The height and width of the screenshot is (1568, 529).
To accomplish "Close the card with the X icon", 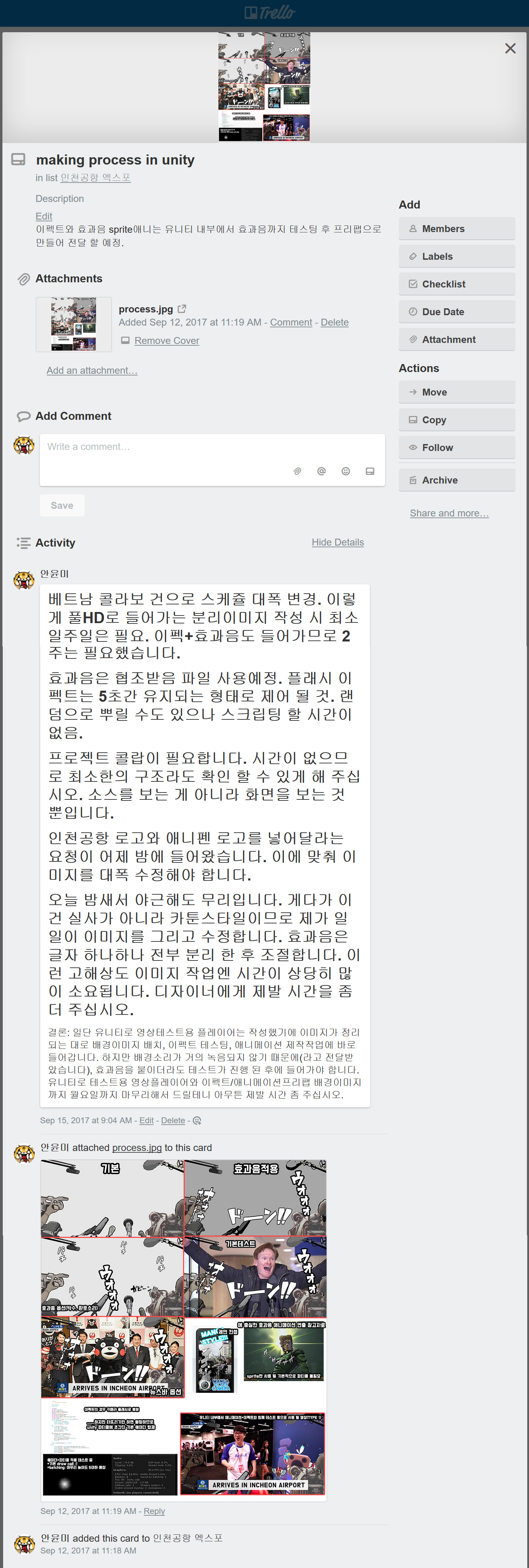I will [x=510, y=48].
